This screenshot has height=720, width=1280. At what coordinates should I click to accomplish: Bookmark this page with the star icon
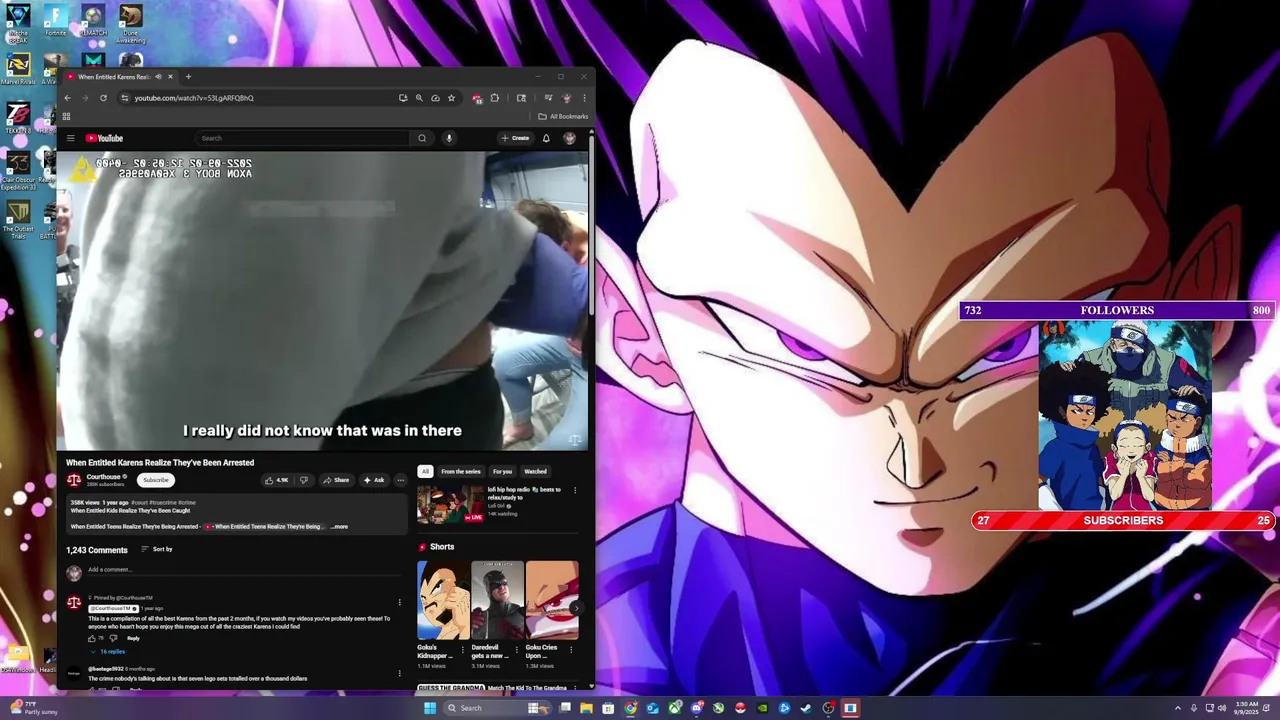(x=451, y=98)
